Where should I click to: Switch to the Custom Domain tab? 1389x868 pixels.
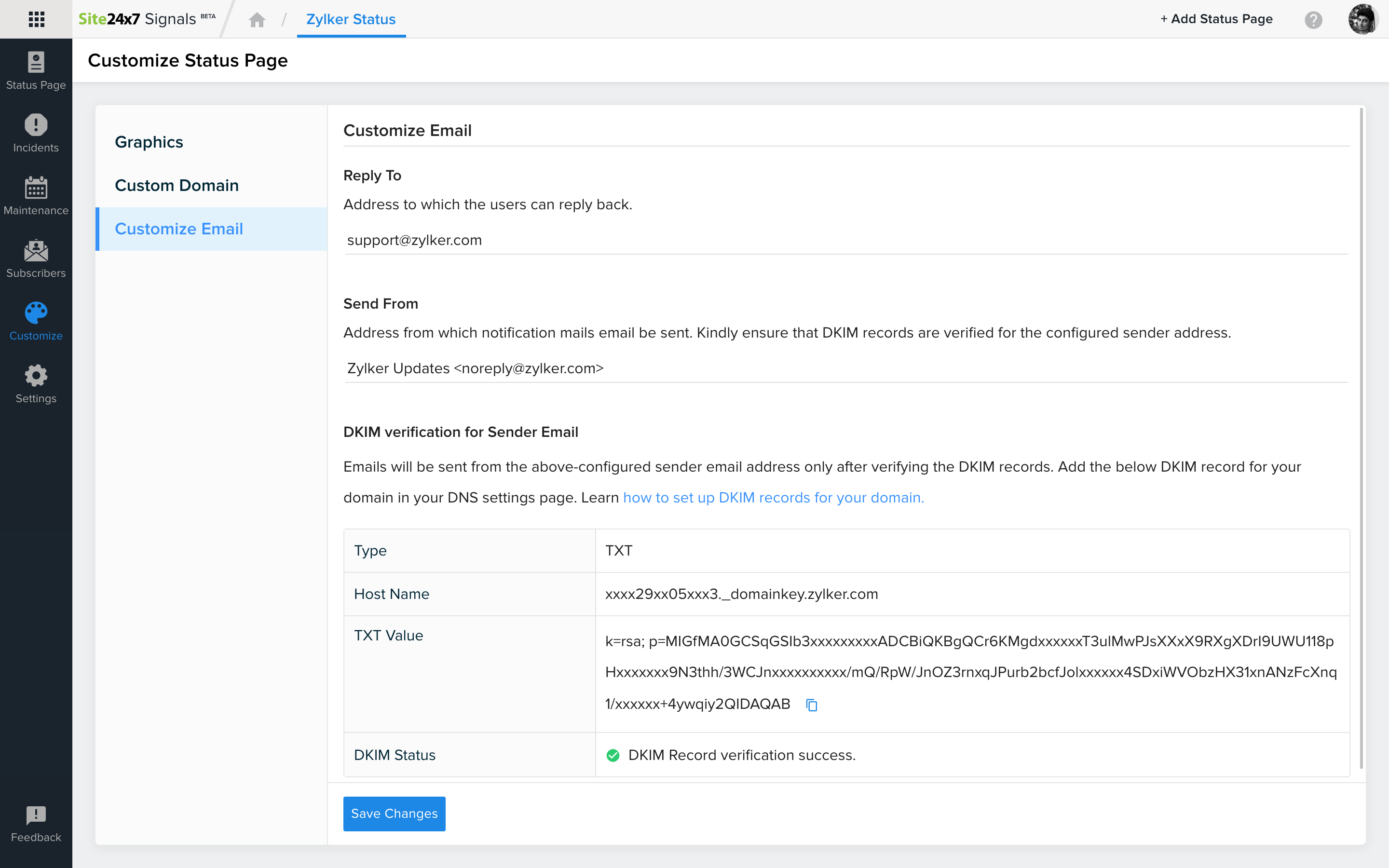[x=176, y=186]
